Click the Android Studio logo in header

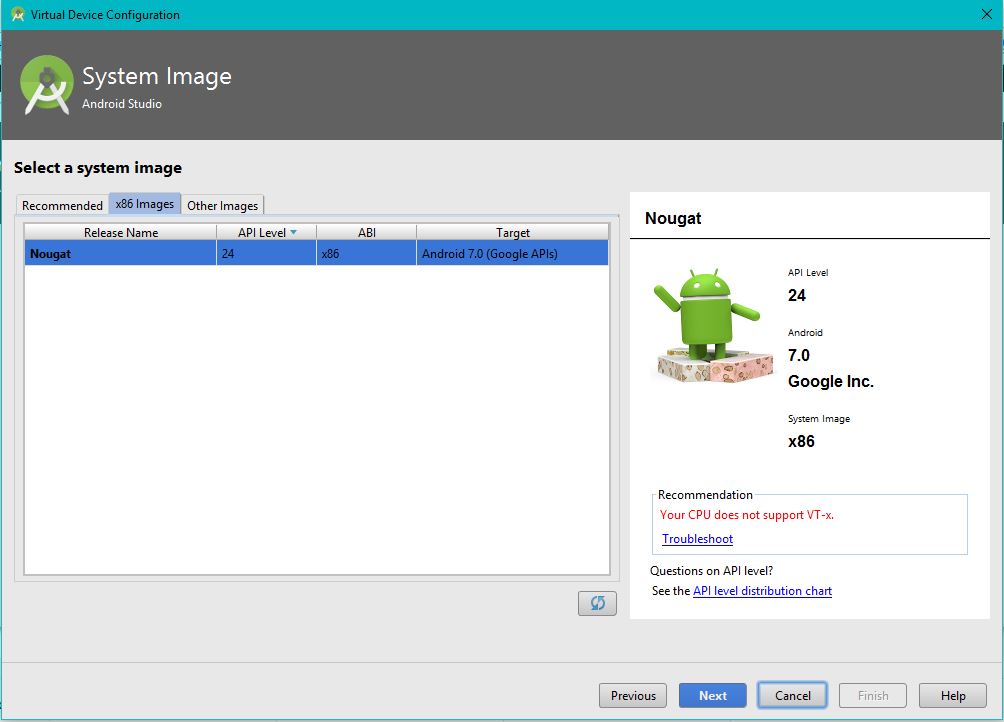[47, 85]
